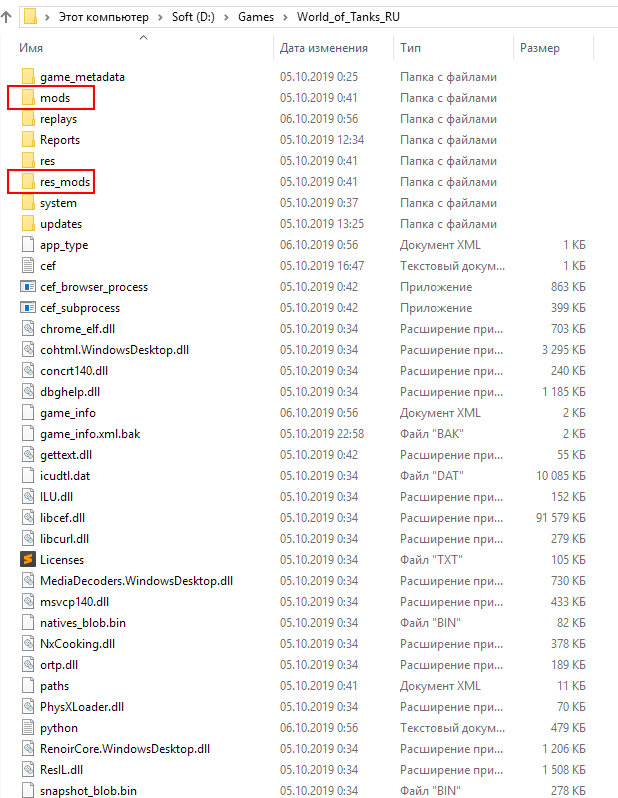Image resolution: width=618 pixels, height=798 pixels.
Task: Click the concrt140.dll file icon
Action: pyautogui.click(x=28, y=370)
